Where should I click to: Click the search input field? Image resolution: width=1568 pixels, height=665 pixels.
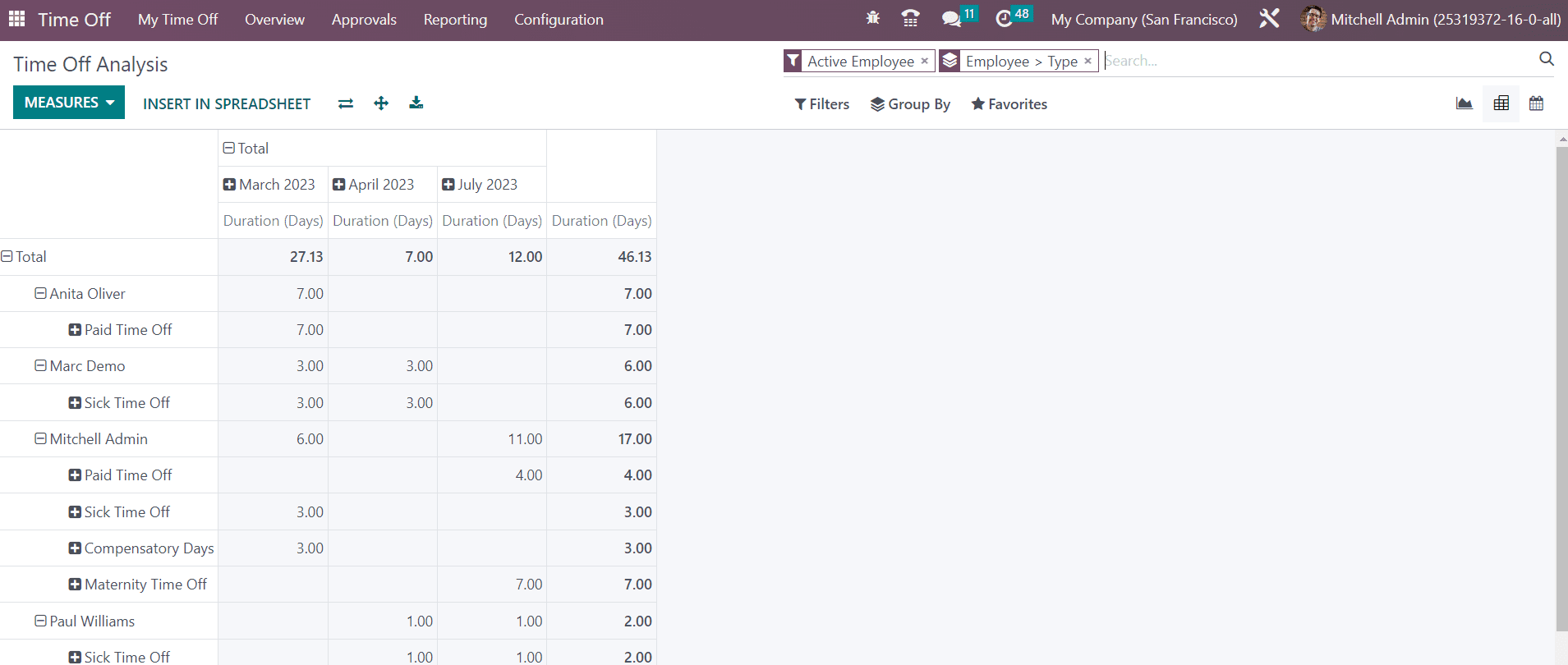pos(1314,61)
